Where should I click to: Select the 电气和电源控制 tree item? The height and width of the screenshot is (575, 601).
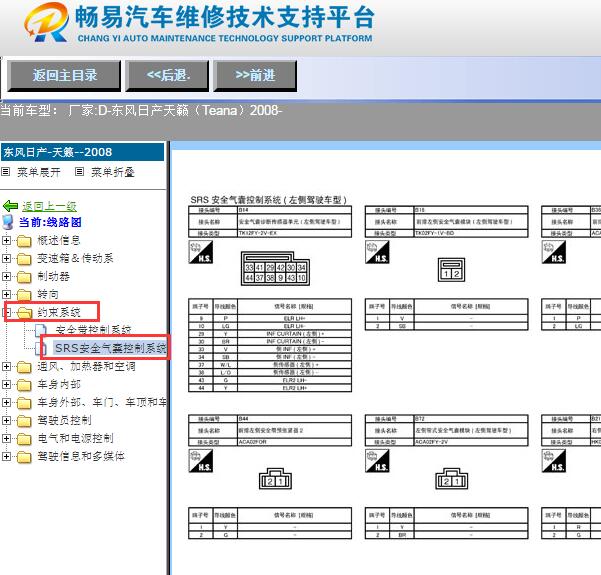click(x=75, y=439)
